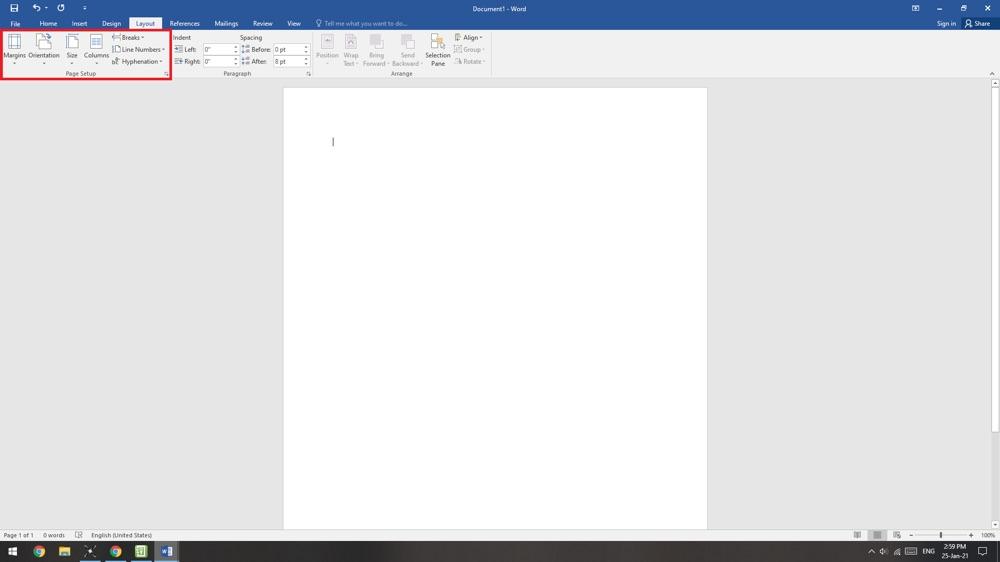Switch to the Insert tab
Image resolution: width=1000 pixels, height=562 pixels.
coord(79,23)
